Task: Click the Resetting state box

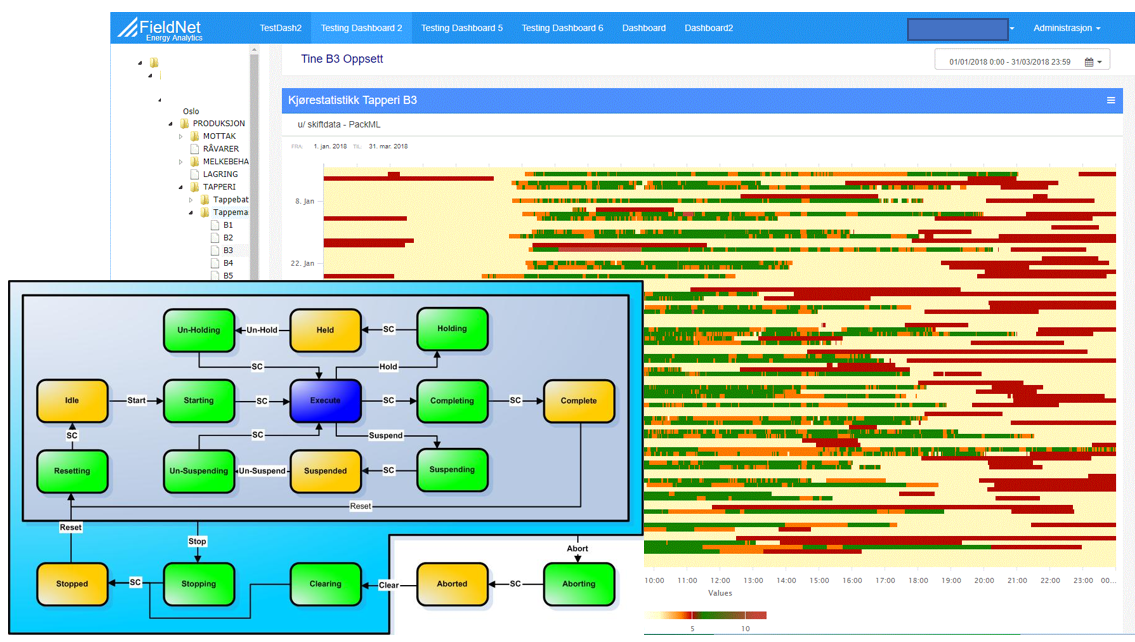Action: (72, 471)
